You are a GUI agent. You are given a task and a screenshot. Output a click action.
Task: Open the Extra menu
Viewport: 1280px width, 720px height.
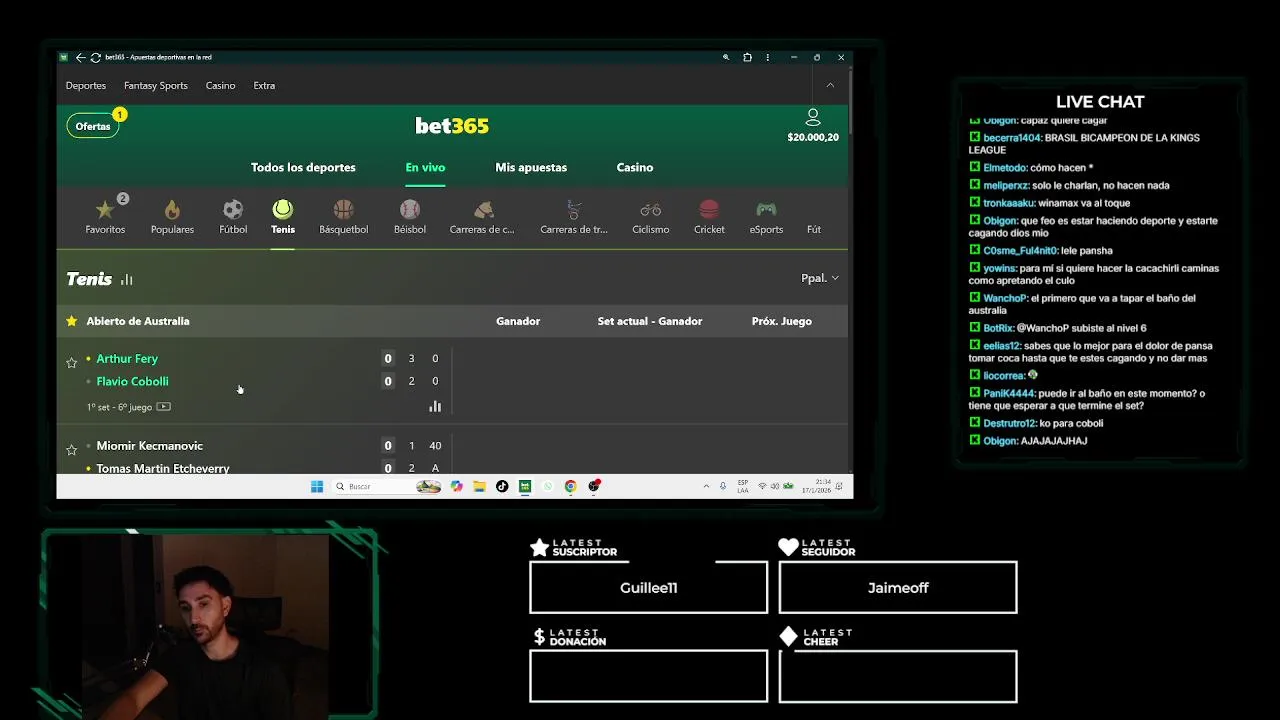click(264, 86)
